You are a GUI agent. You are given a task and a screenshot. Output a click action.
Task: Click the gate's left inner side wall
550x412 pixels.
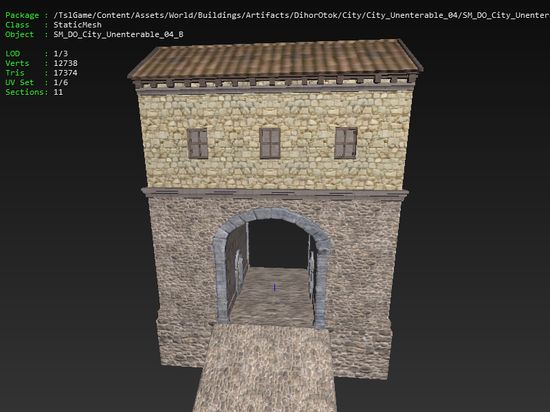click(x=237, y=266)
